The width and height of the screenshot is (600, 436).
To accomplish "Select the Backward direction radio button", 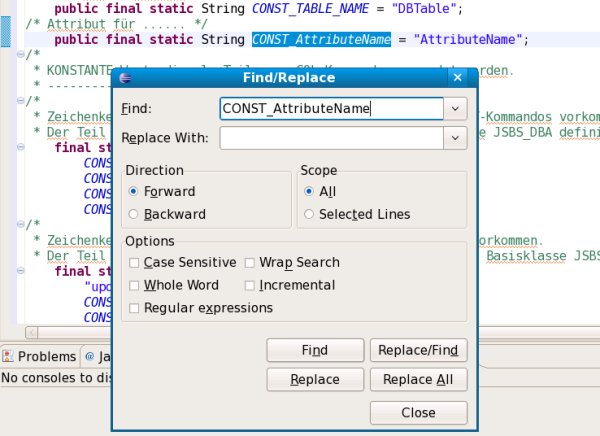I will 134,214.
